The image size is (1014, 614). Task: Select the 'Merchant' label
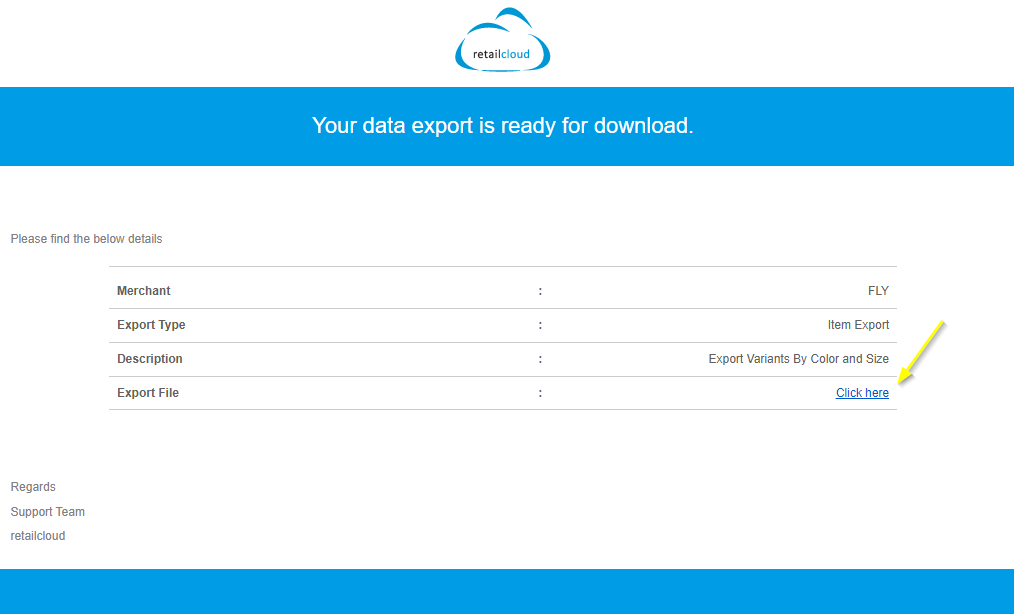(144, 291)
